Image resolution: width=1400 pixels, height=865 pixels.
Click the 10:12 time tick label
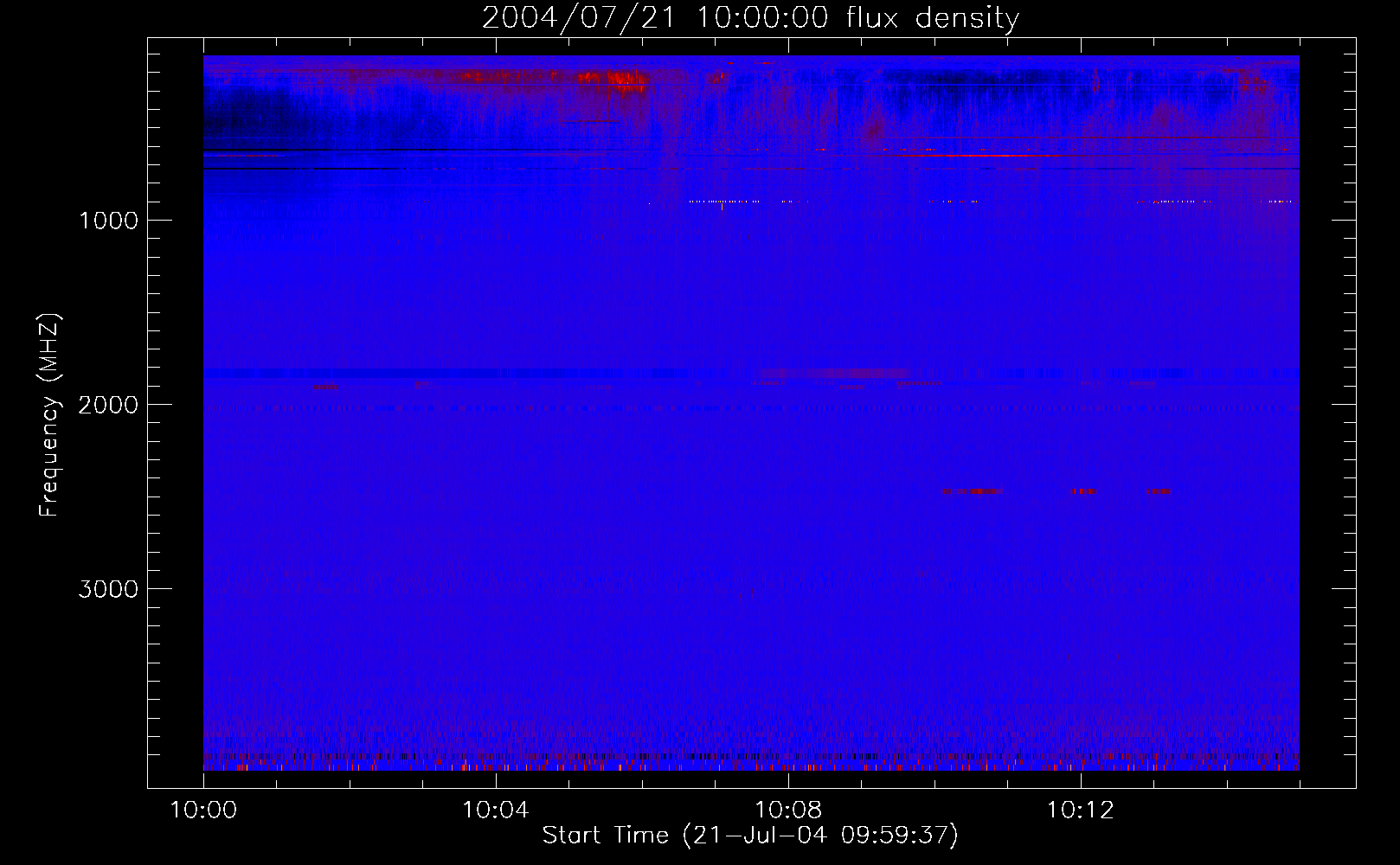[x=1081, y=811]
